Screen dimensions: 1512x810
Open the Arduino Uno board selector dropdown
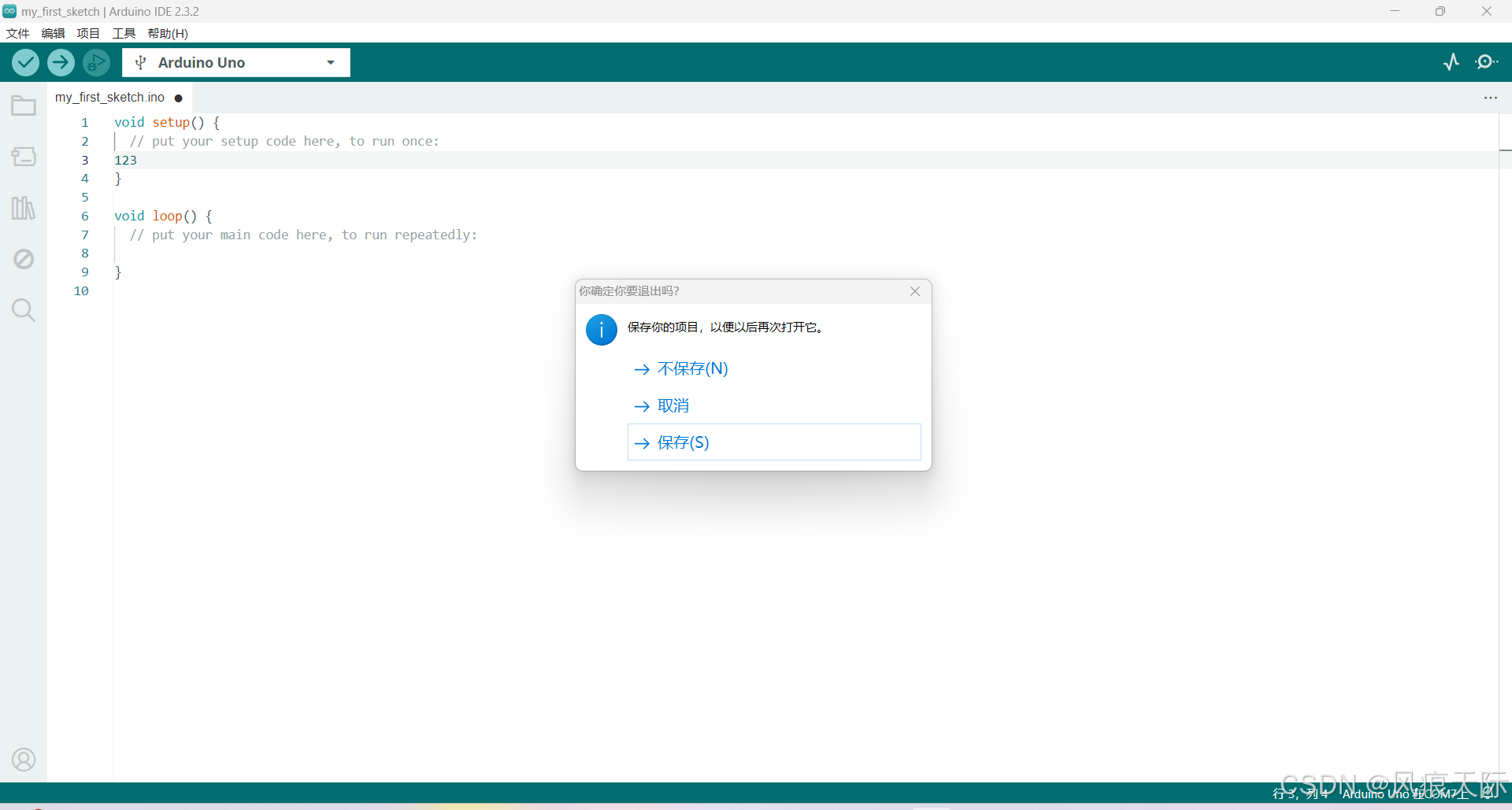click(236, 63)
